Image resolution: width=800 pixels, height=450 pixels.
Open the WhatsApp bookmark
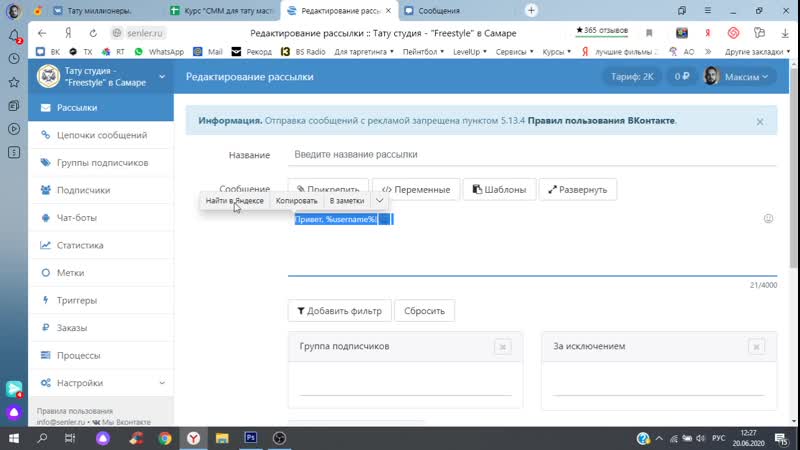pos(159,52)
